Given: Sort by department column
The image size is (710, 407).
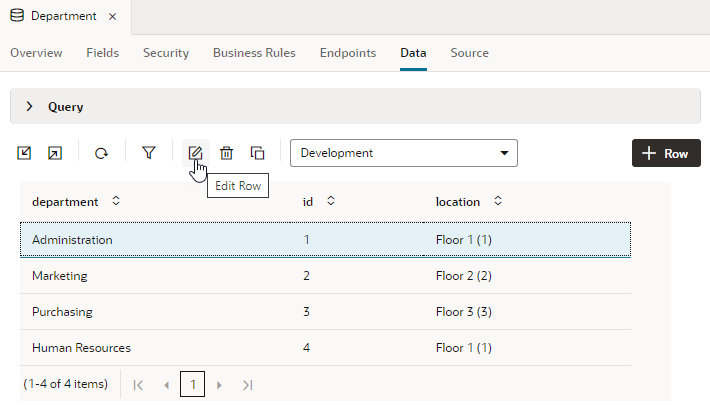Looking at the screenshot, I should [x=116, y=201].
